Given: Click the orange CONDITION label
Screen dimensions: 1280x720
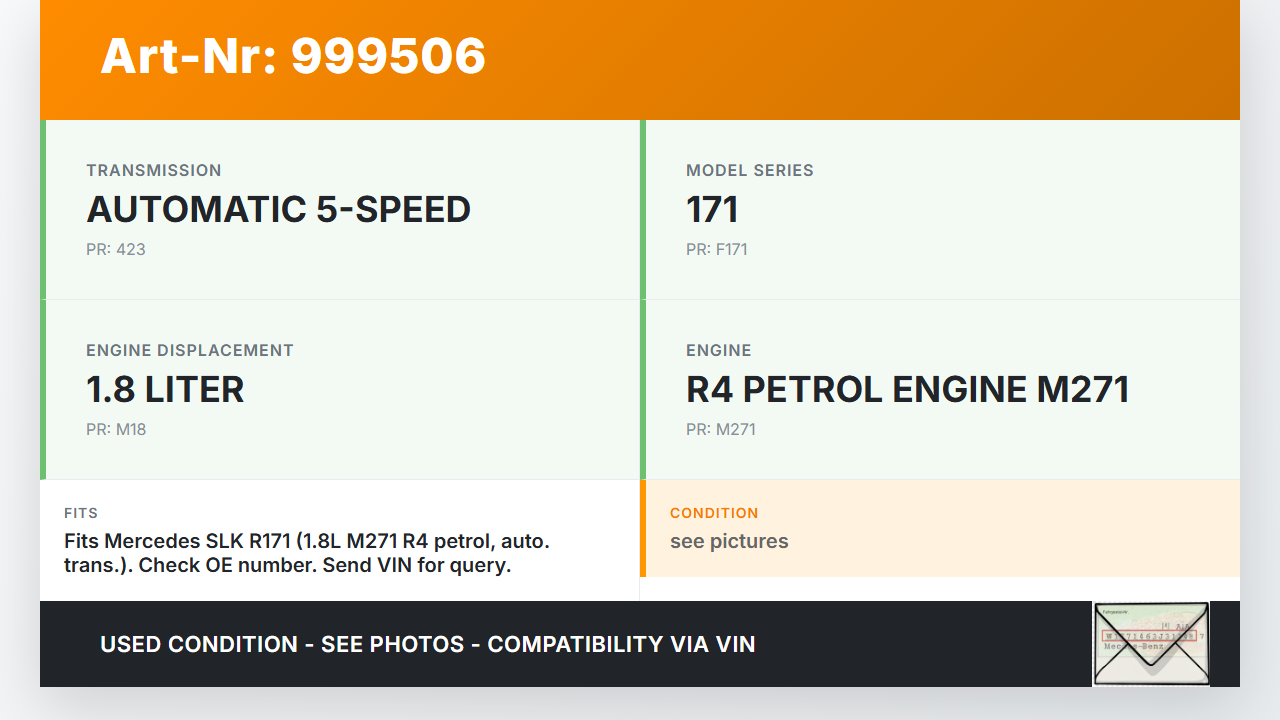Looking at the screenshot, I should [714, 513].
